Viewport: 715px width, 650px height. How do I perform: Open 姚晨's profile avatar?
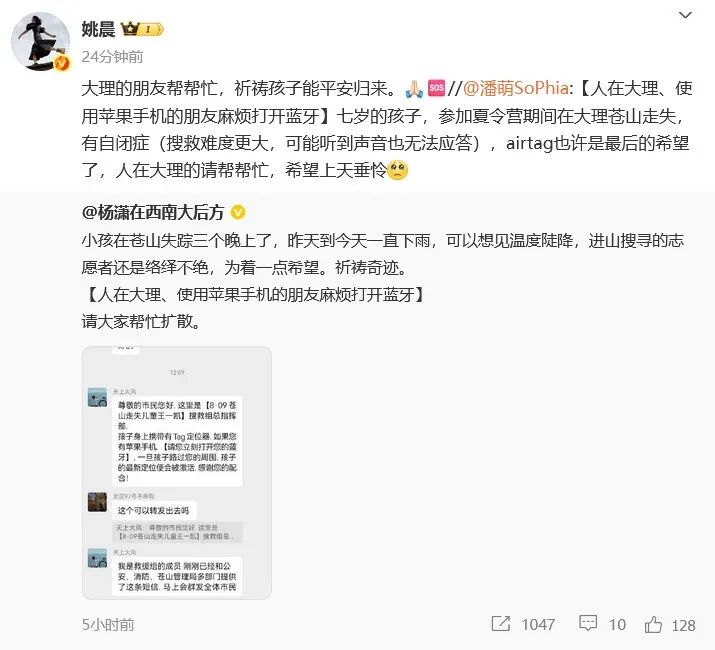click(x=40, y=41)
